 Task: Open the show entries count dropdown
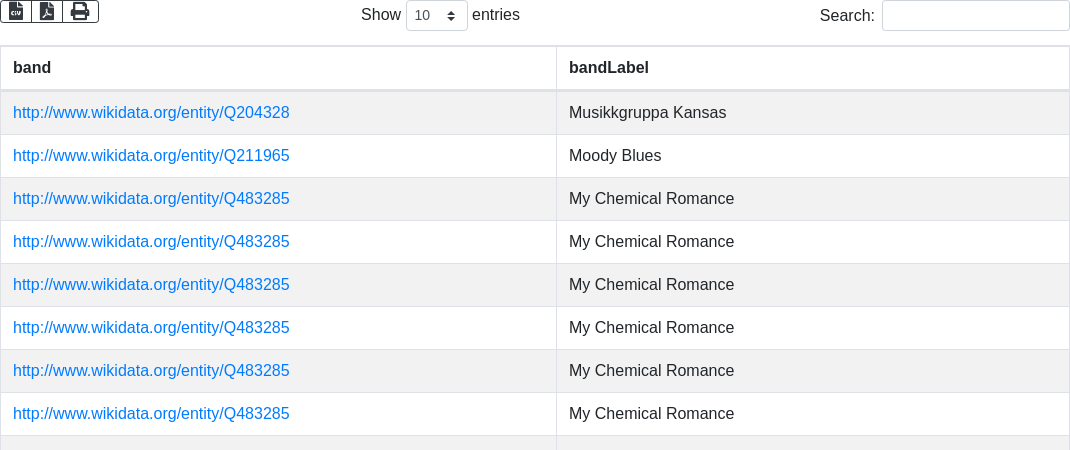tap(436, 15)
